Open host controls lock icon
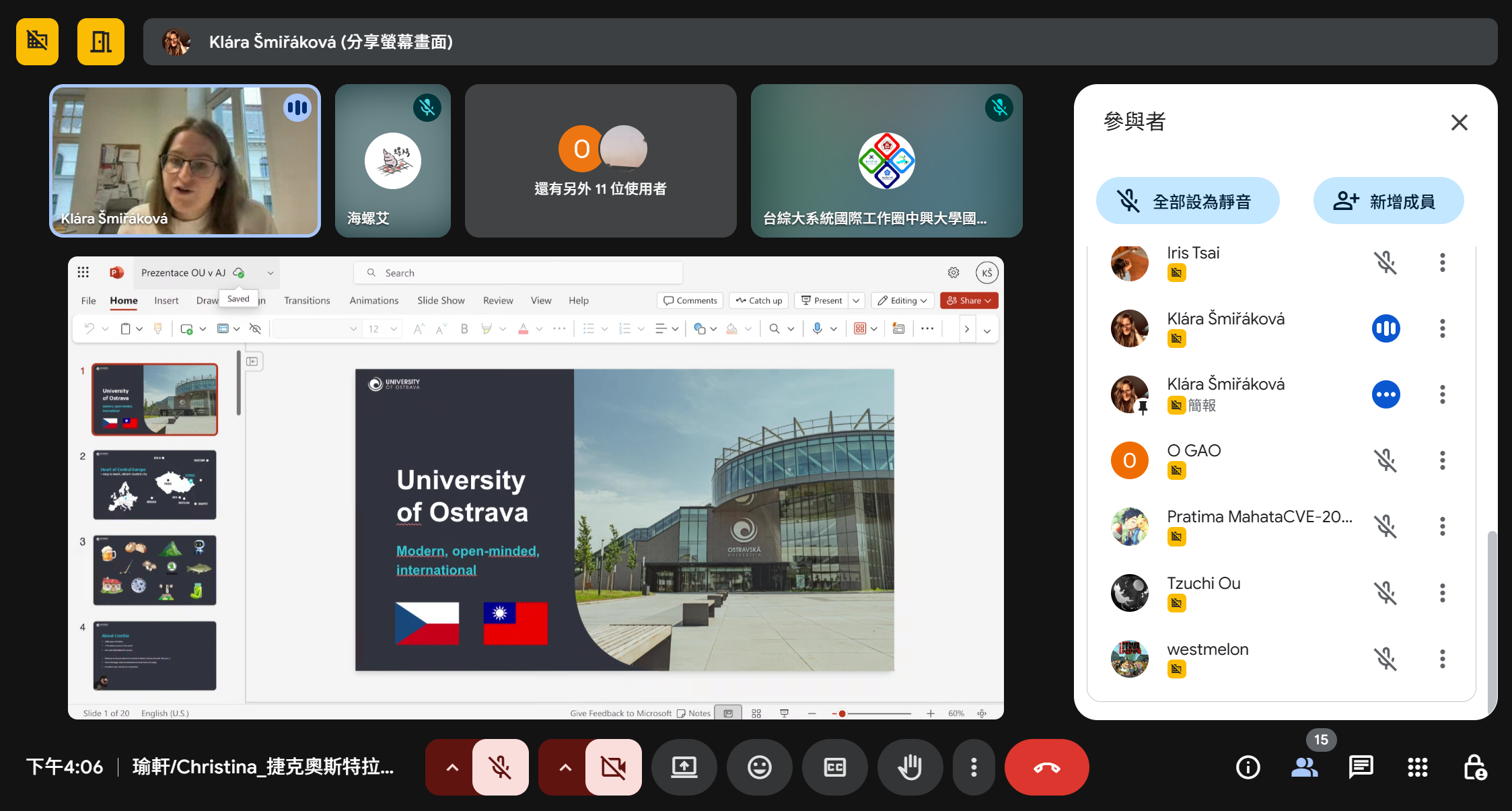1512x811 pixels. coord(1475,767)
